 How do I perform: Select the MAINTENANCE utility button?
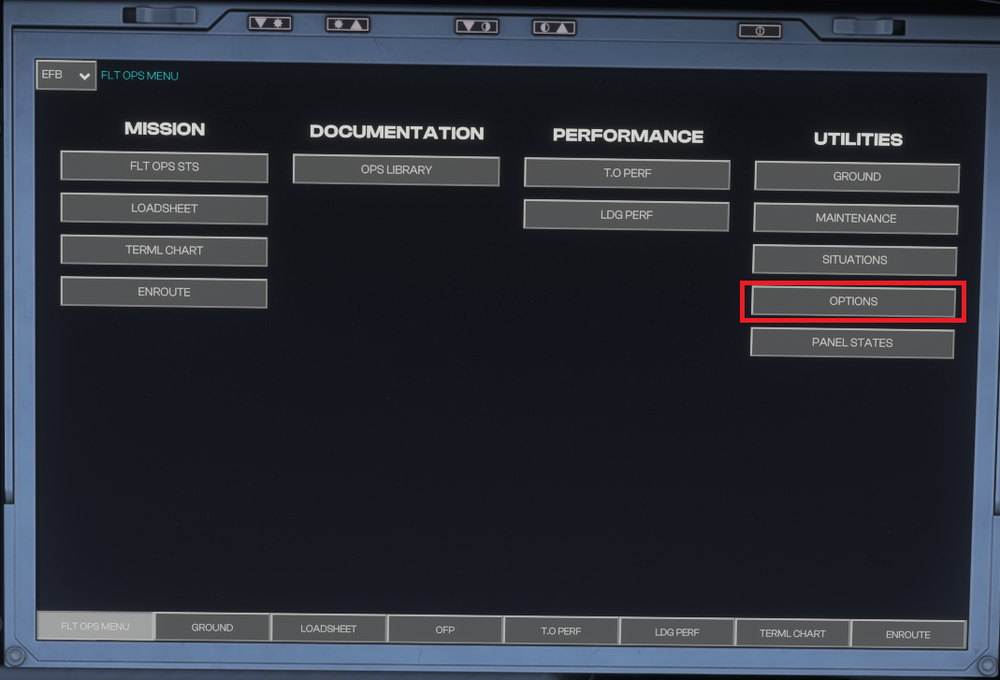coord(856,219)
